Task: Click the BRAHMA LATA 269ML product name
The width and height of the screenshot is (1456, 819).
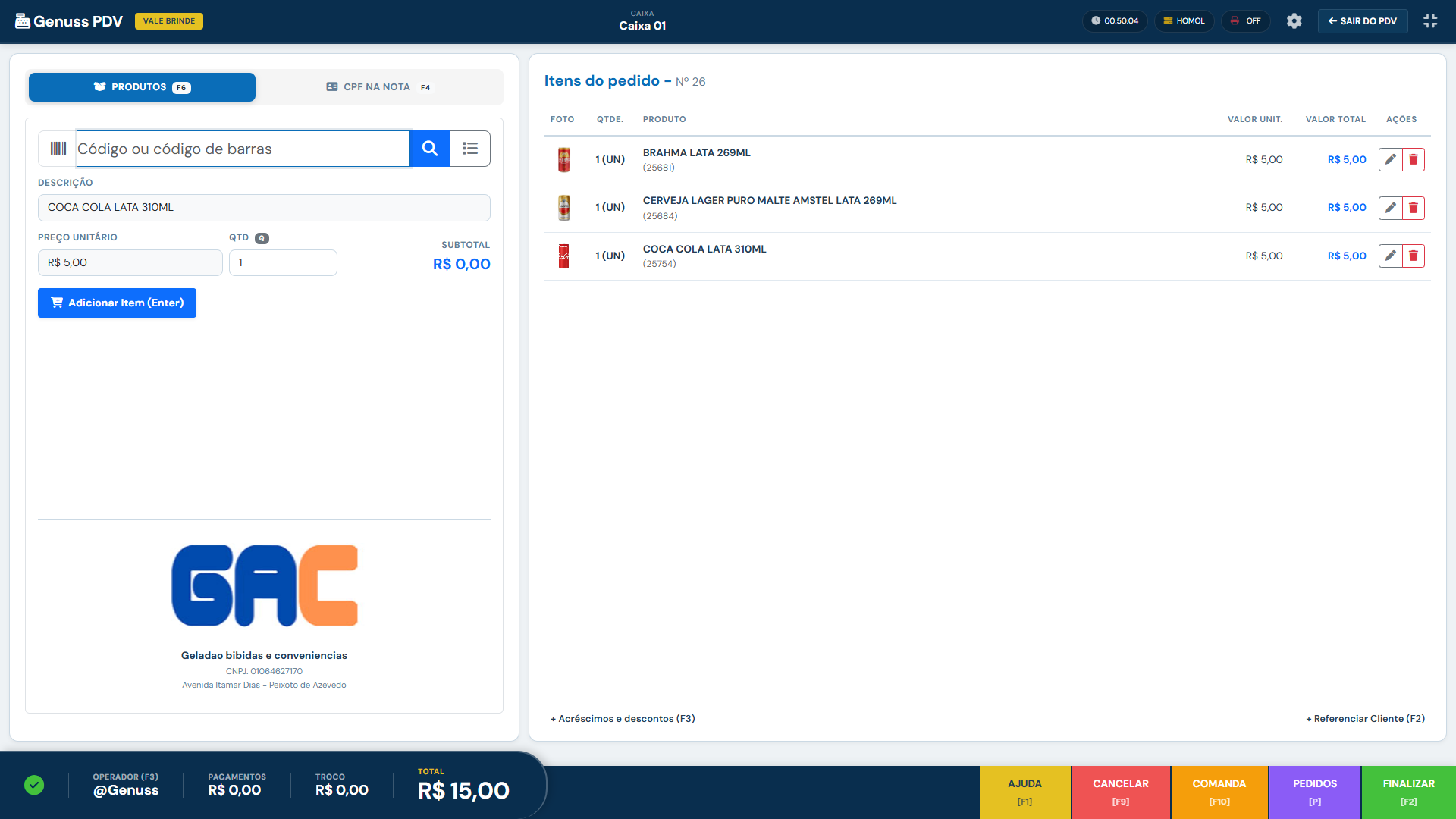Action: pyautogui.click(x=696, y=152)
